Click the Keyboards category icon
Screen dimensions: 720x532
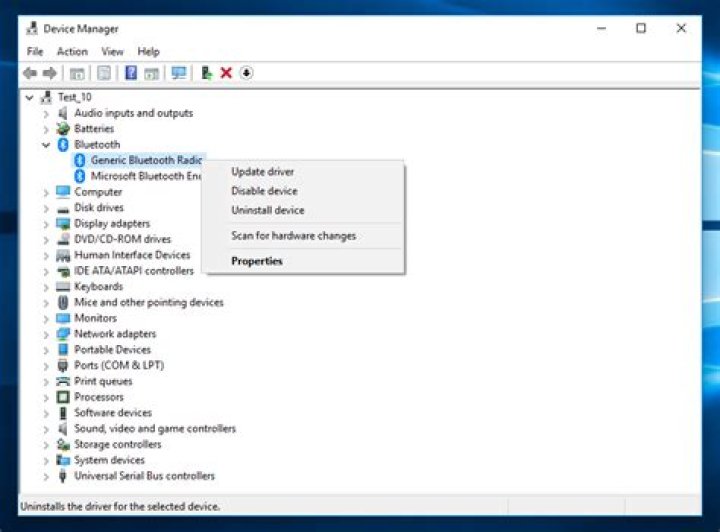coord(63,286)
